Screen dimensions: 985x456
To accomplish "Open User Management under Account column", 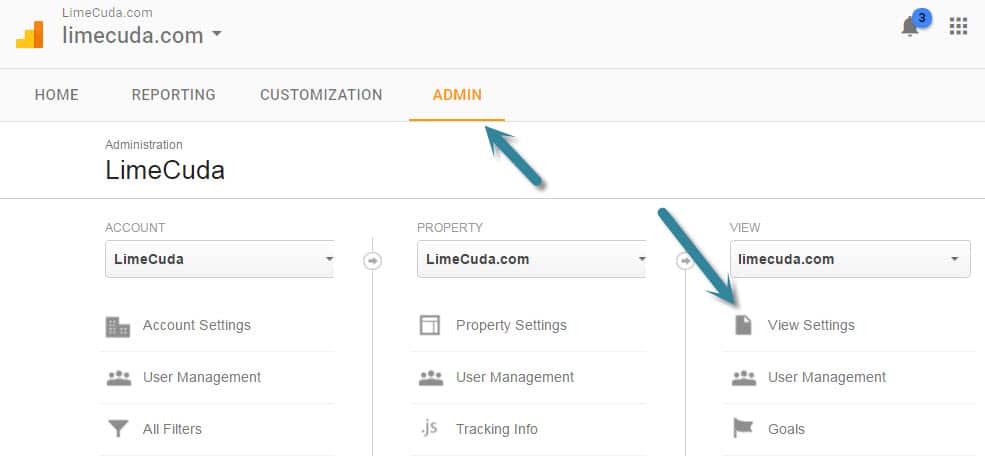I will [202, 377].
